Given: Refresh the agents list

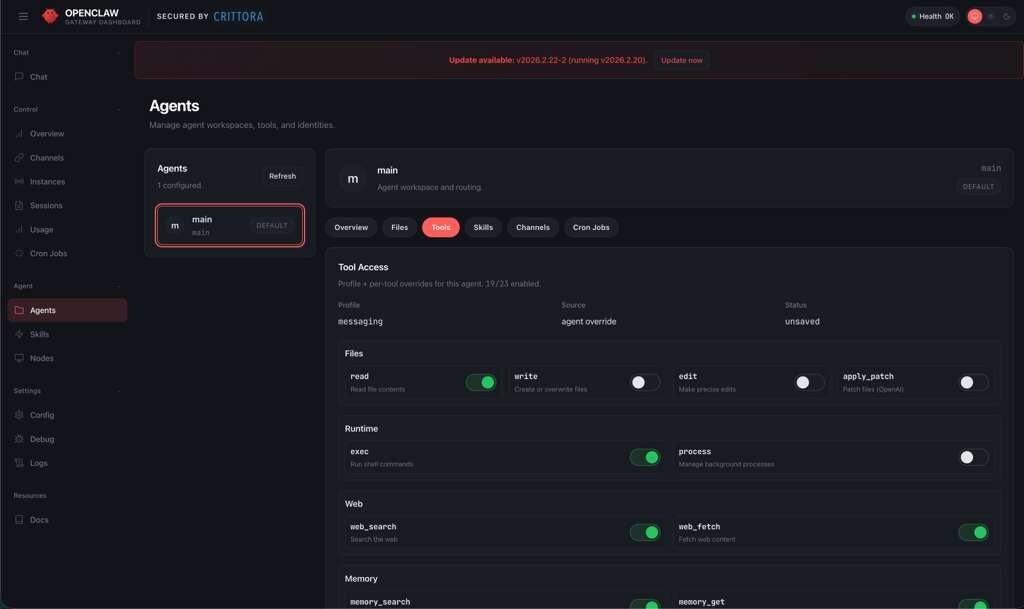Looking at the screenshot, I should [x=282, y=176].
